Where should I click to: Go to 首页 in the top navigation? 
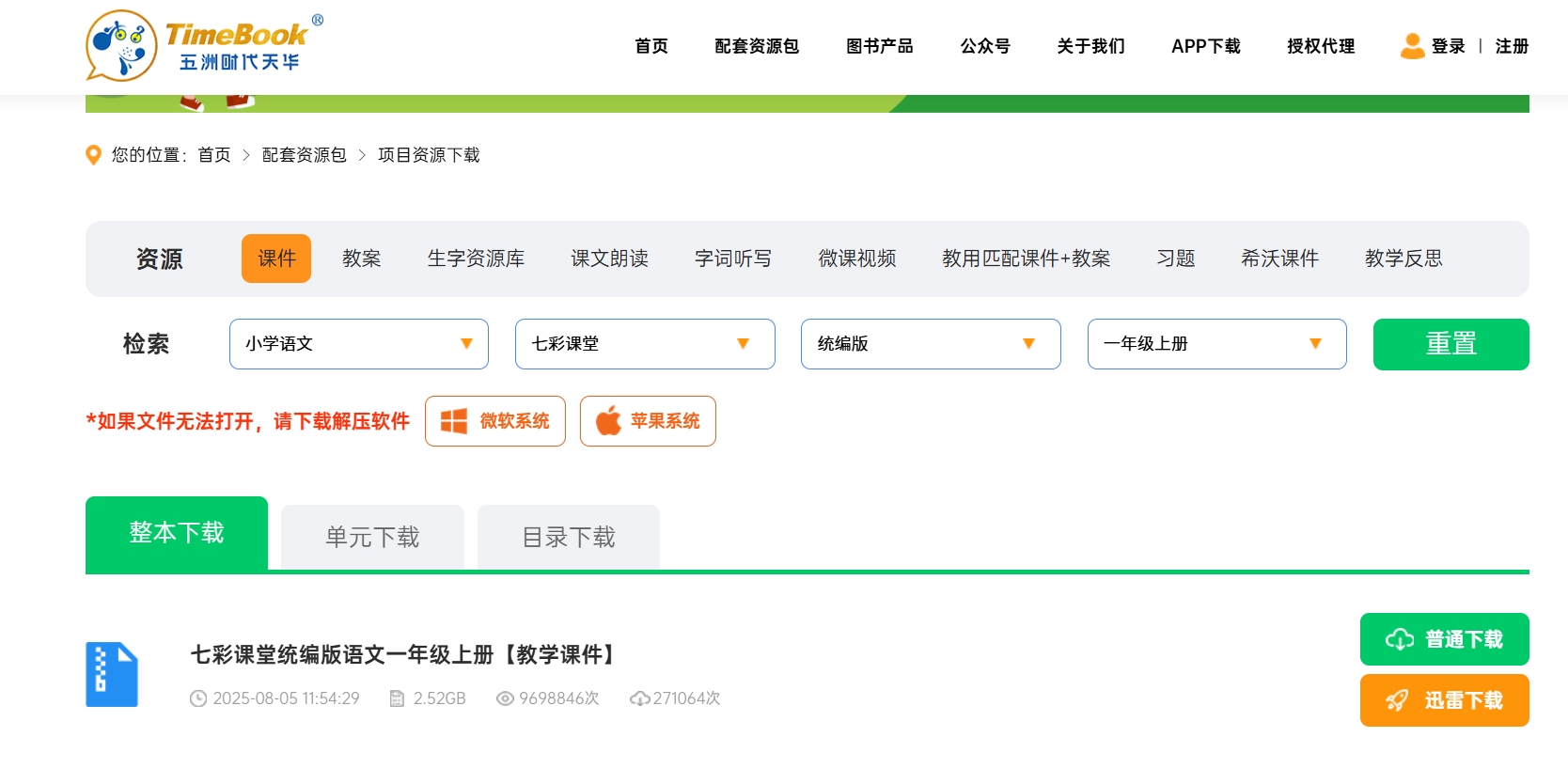(x=651, y=46)
